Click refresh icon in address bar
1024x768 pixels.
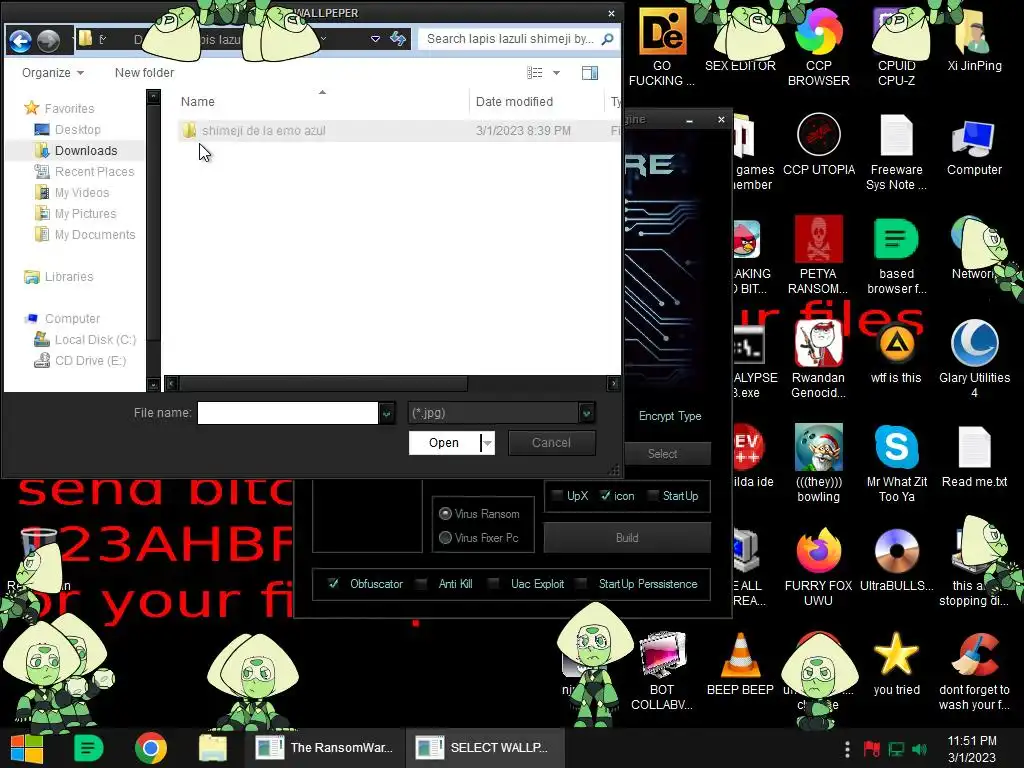tap(398, 39)
